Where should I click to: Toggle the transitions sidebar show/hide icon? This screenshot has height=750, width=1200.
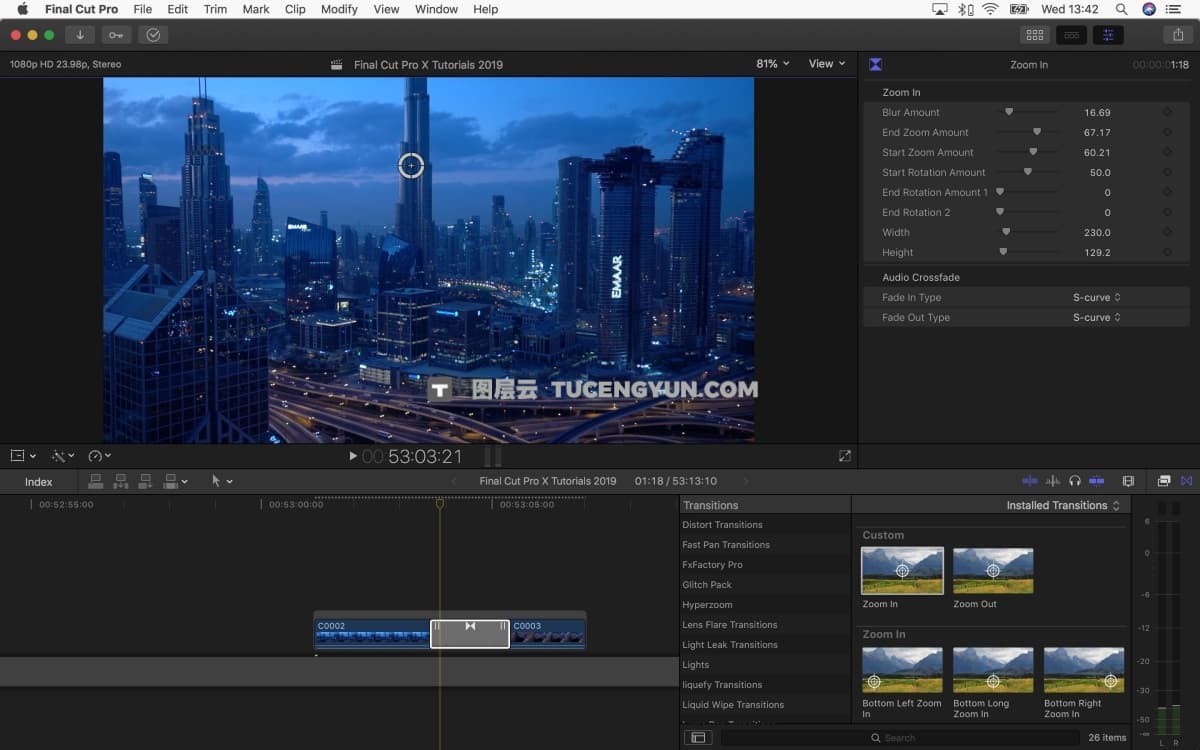click(698, 738)
